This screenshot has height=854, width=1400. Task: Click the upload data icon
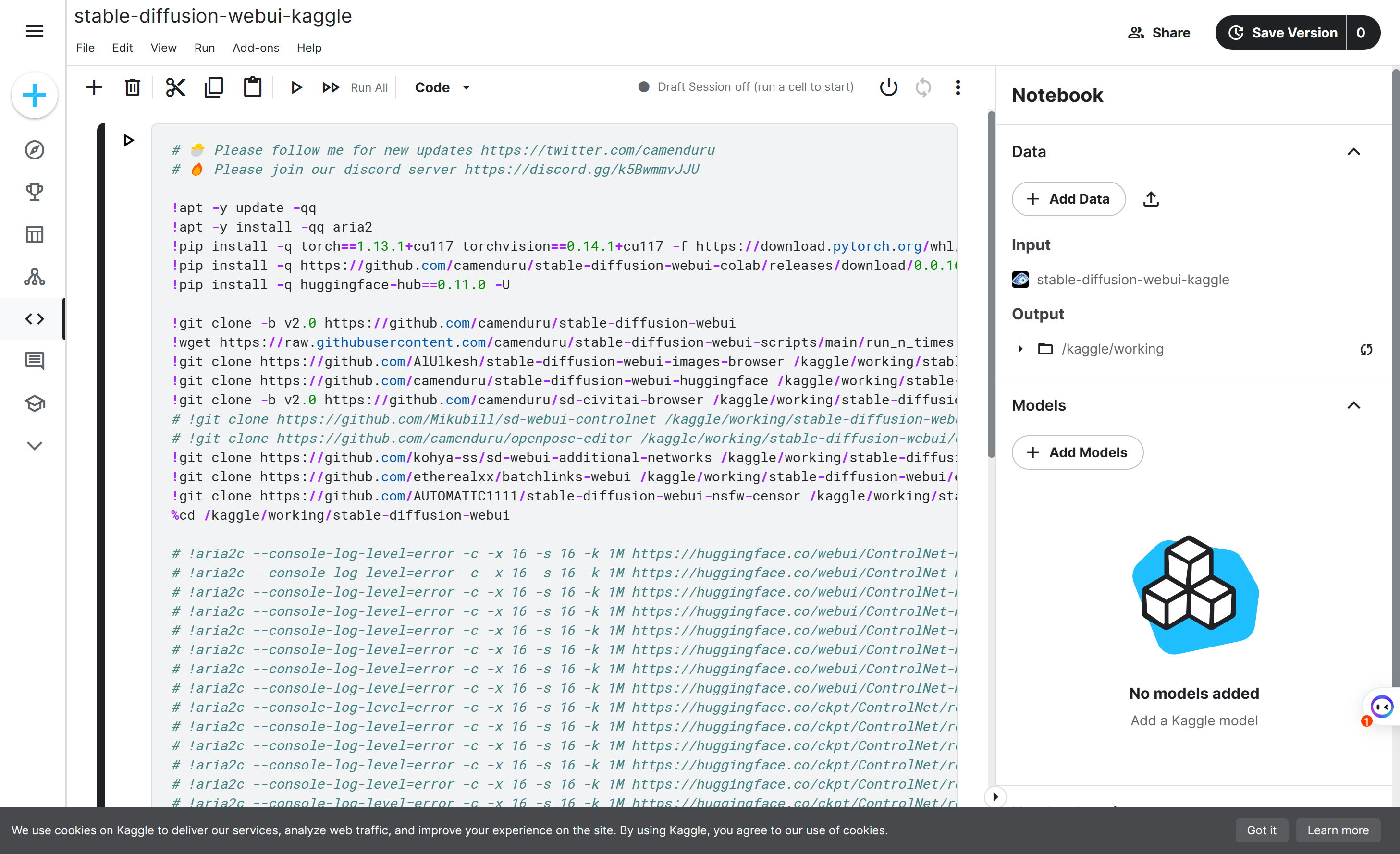[x=1151, y=199]
